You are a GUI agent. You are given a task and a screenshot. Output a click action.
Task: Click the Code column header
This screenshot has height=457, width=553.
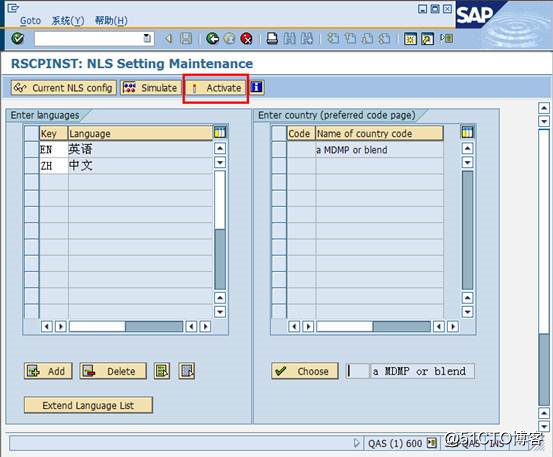pyautogui.click(x=301, y=133)
